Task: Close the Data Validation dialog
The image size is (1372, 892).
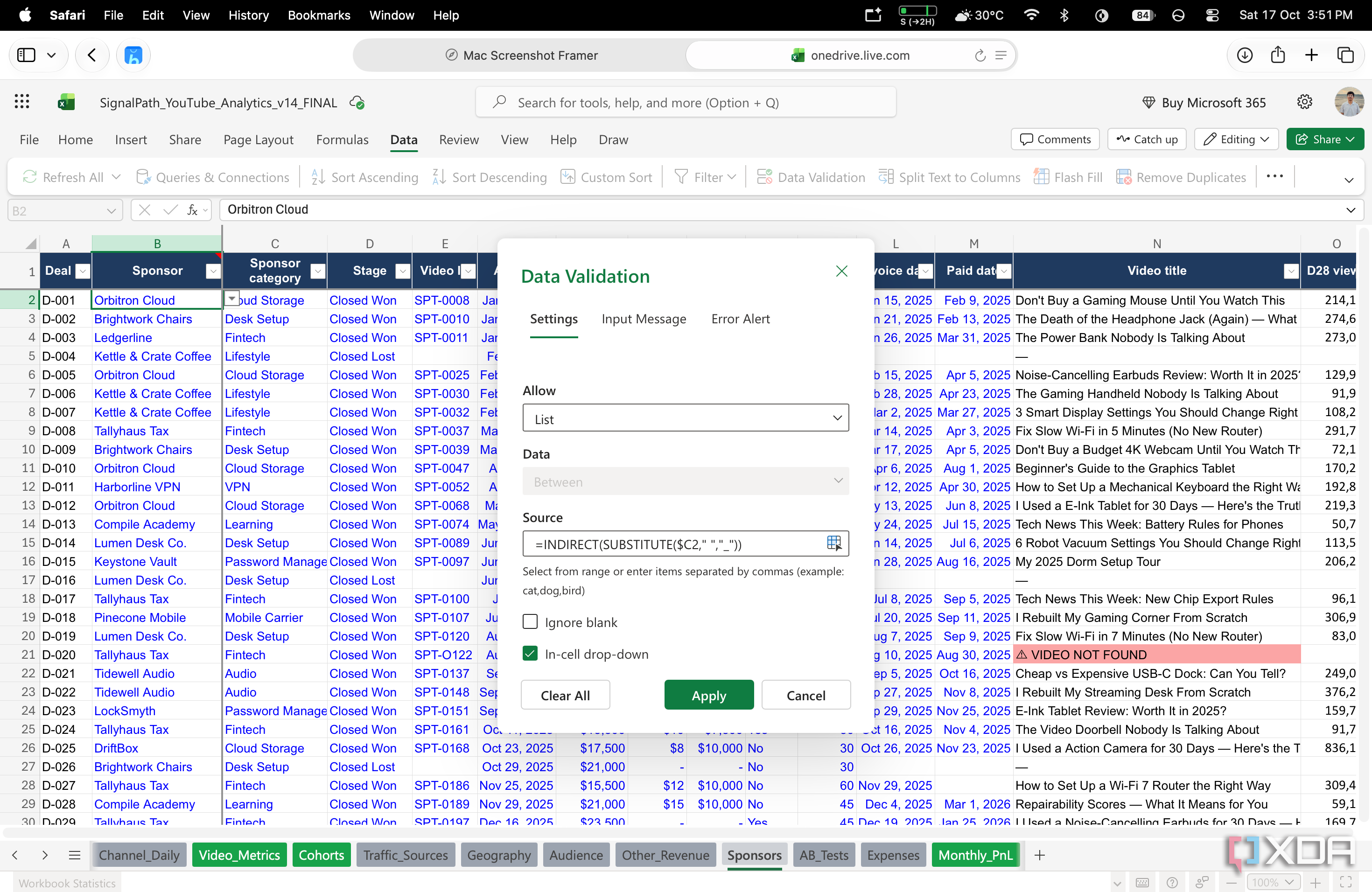Action: (842, 271)
